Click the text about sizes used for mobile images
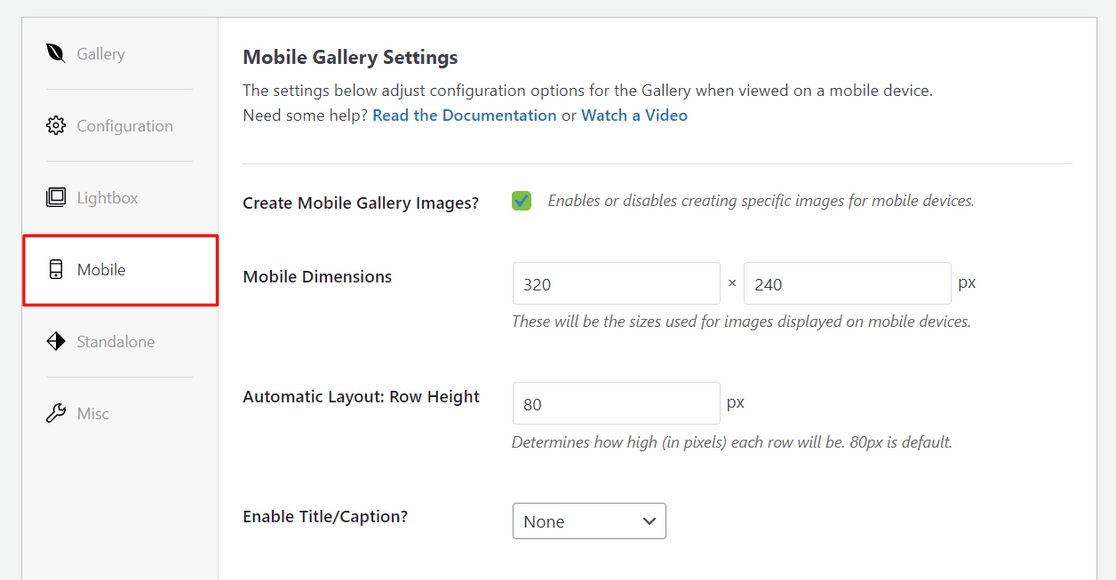This screenshot has height=580, width=1116. [742, 322]
